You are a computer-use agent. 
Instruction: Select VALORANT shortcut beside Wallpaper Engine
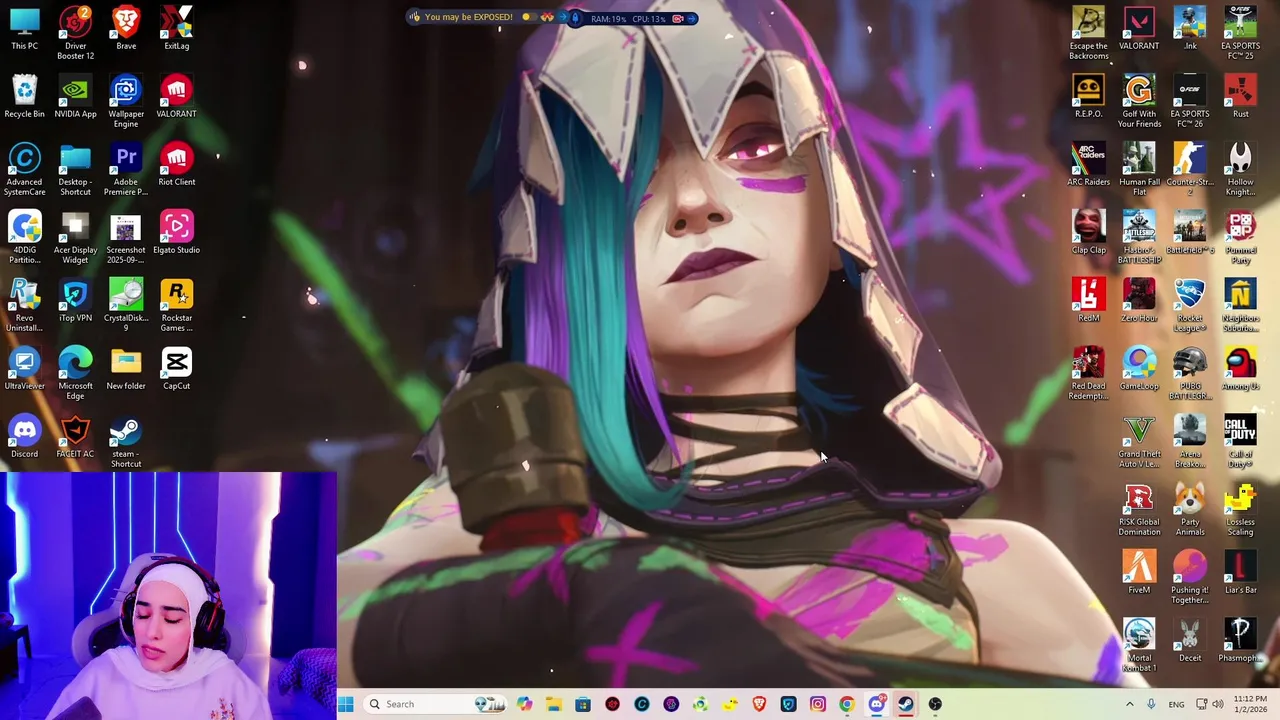[176, 96]
